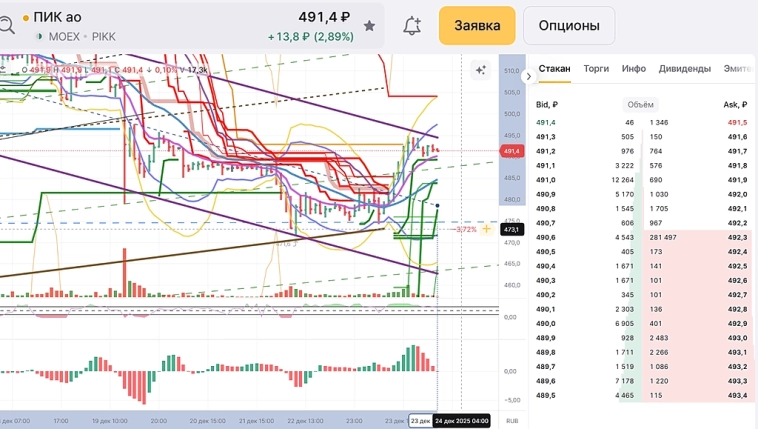Add ПИК ао to favorites with star
758x429 pixels.
pos(369,26)
